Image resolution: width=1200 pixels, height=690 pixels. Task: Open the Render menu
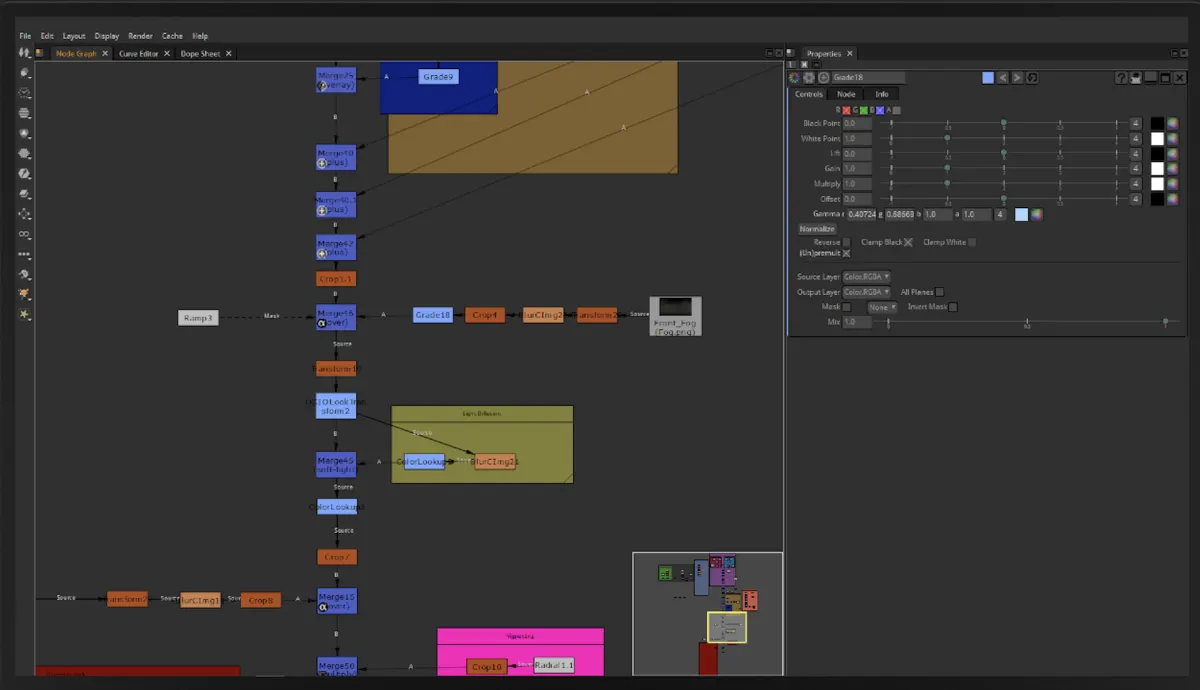point(140,36)
